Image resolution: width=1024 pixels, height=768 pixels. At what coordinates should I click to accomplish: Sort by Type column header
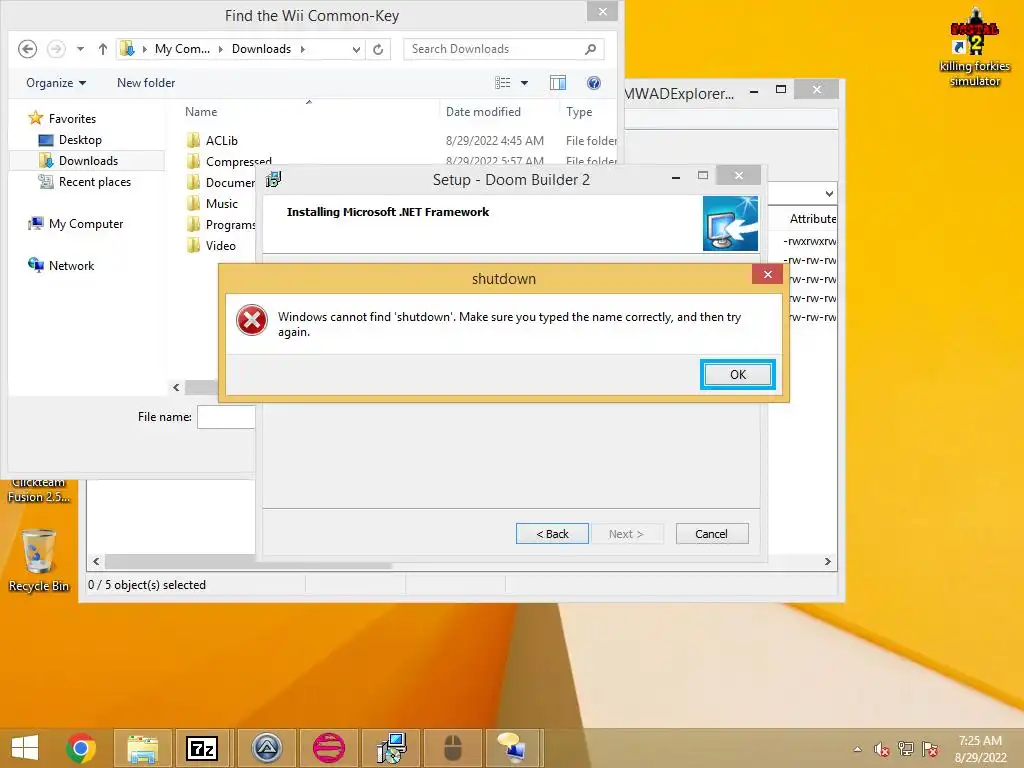pos(579,112)
